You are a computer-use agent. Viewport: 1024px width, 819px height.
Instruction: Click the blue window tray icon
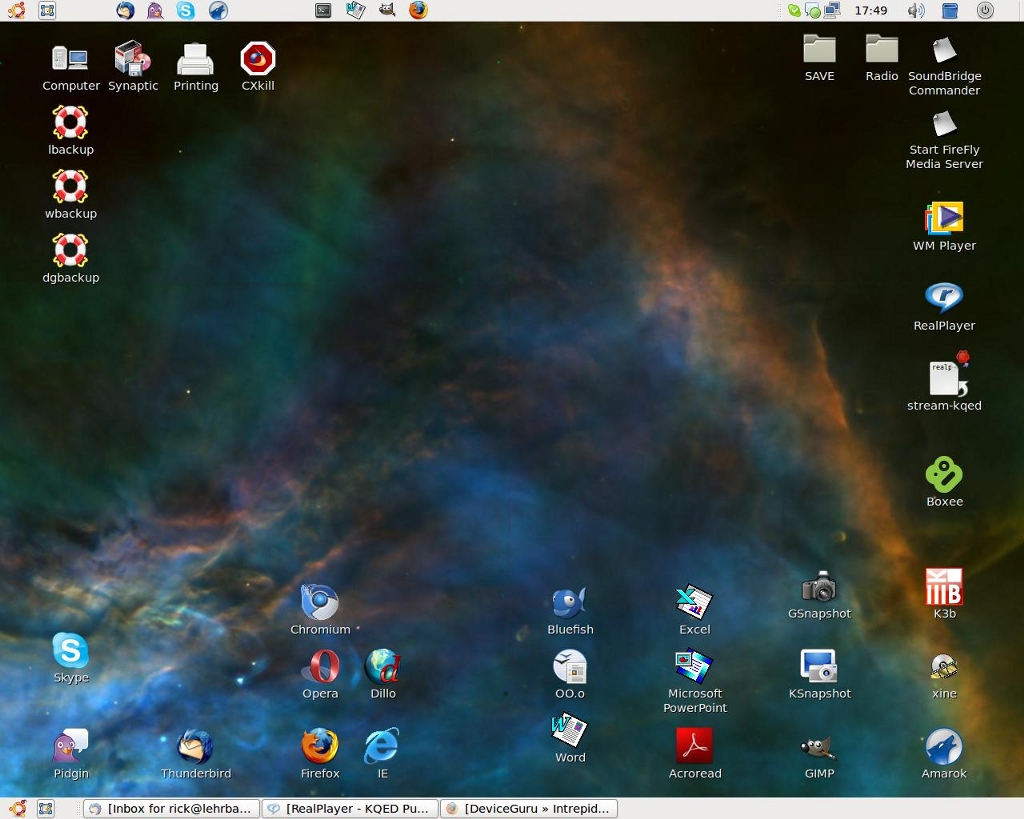[x=950, y=10]
